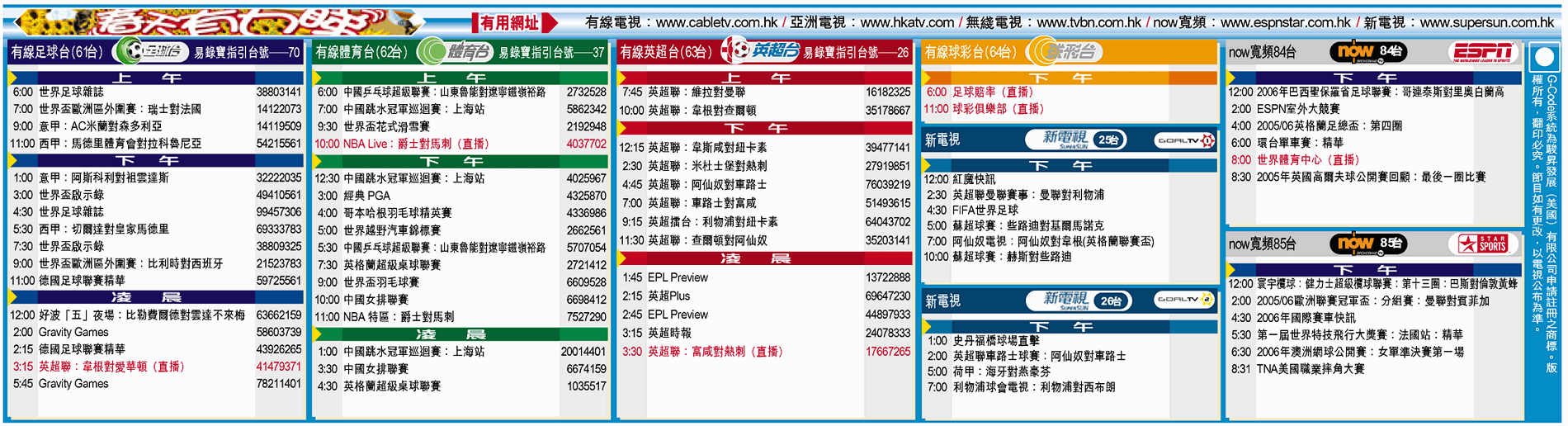
Task: Click 英超擂台：利物浦對紐卡素 listing
Action: pos(713,222)
